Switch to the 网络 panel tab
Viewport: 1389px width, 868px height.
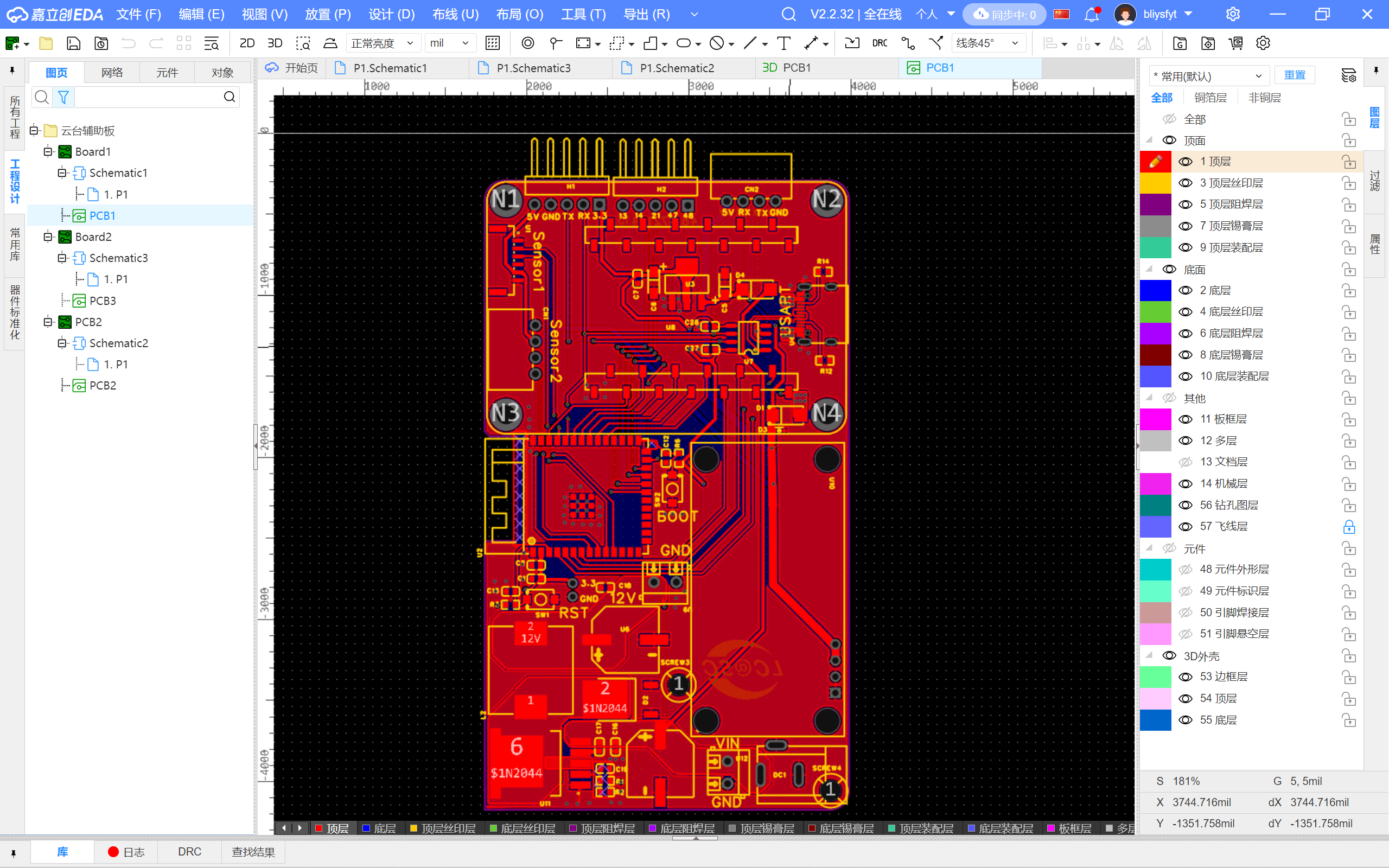(112, 73)
